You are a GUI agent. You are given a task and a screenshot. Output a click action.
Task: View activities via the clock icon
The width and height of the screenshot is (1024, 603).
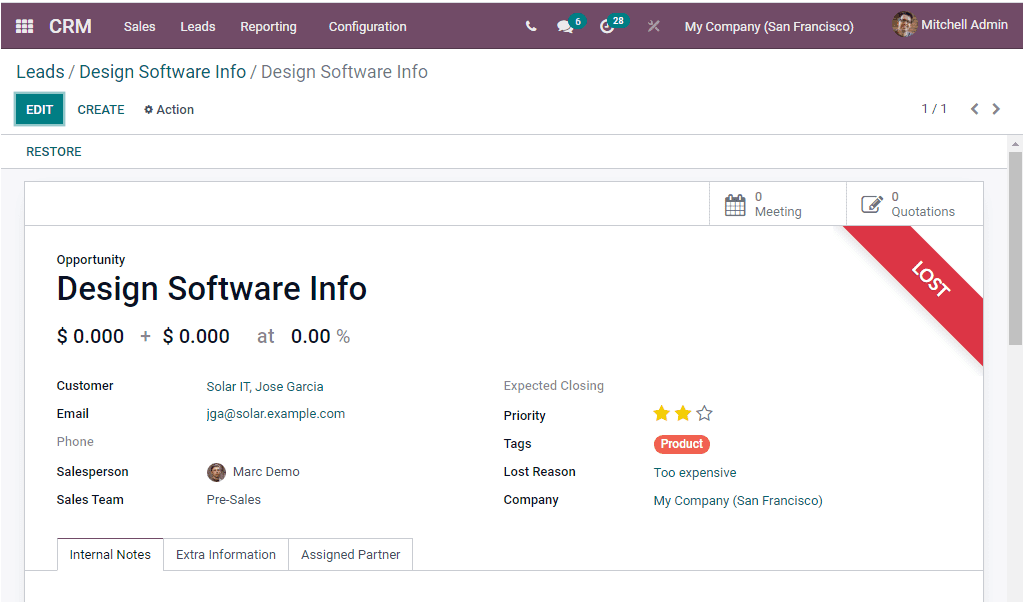608,26
